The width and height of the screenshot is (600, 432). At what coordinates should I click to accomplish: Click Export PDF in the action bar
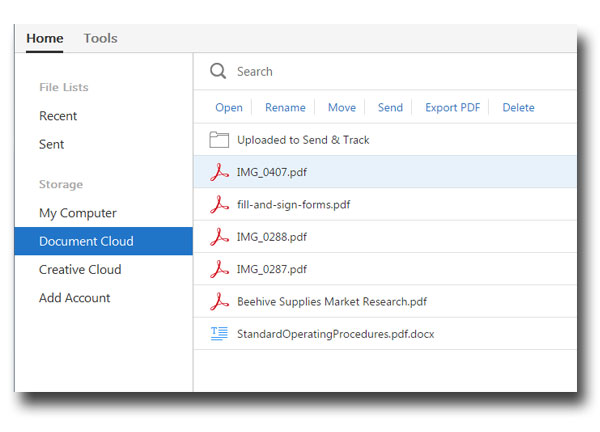[452, 108]
